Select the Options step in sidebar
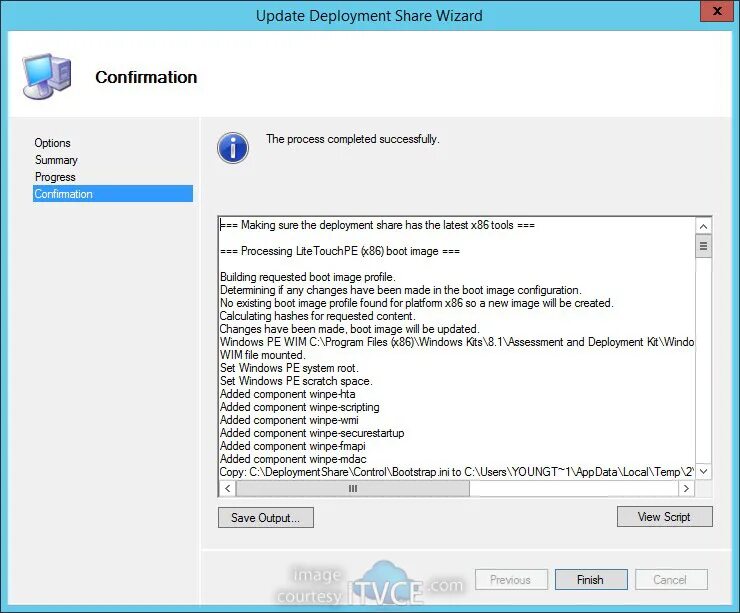The width and height of the screenshot is (740, 613). 52,143
